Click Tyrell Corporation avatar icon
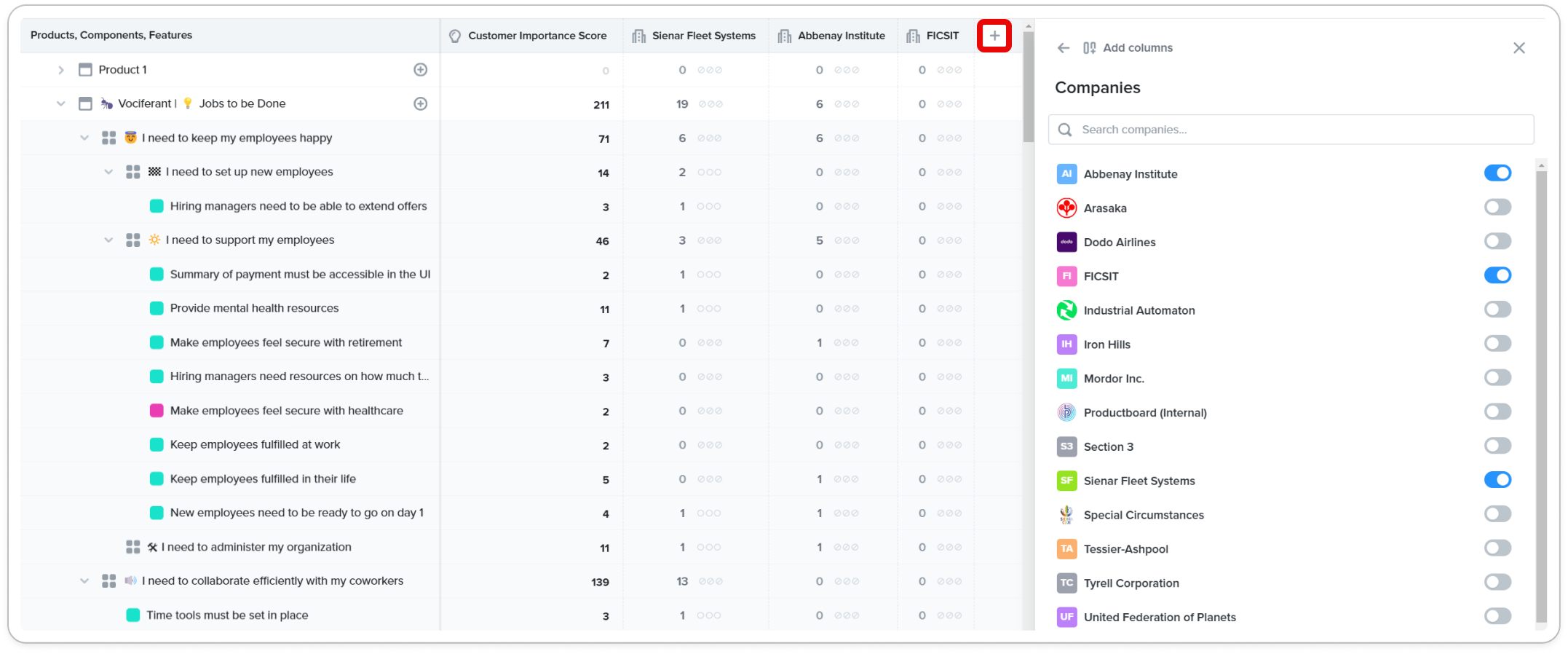The image size is (1568, 654). 1066,583
